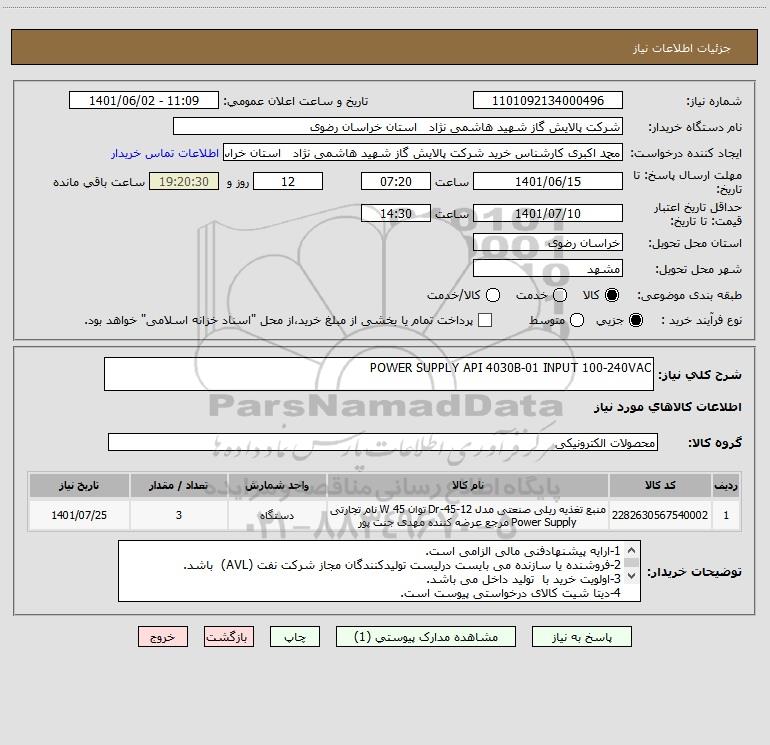Click the ایجاد کننده درخواست field
This screenshot has height=745, width=770.
point(423,153)
